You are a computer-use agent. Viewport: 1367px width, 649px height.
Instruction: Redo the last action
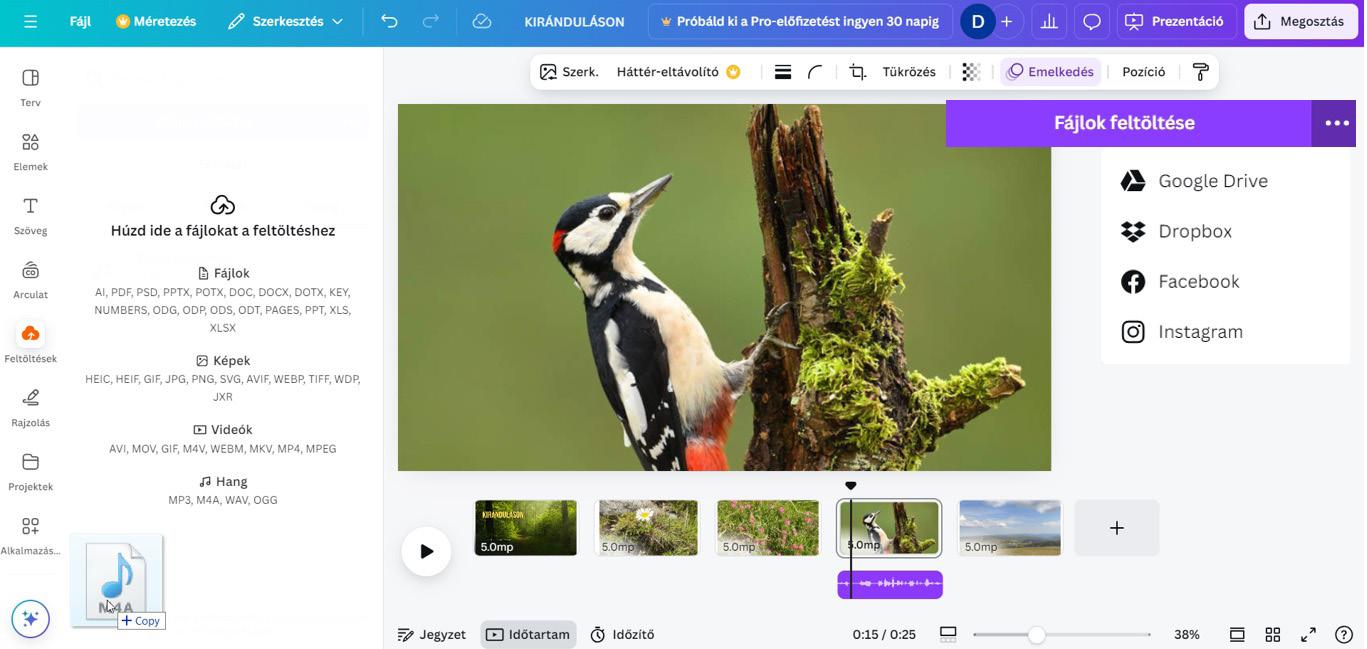(x=431, y=21)
